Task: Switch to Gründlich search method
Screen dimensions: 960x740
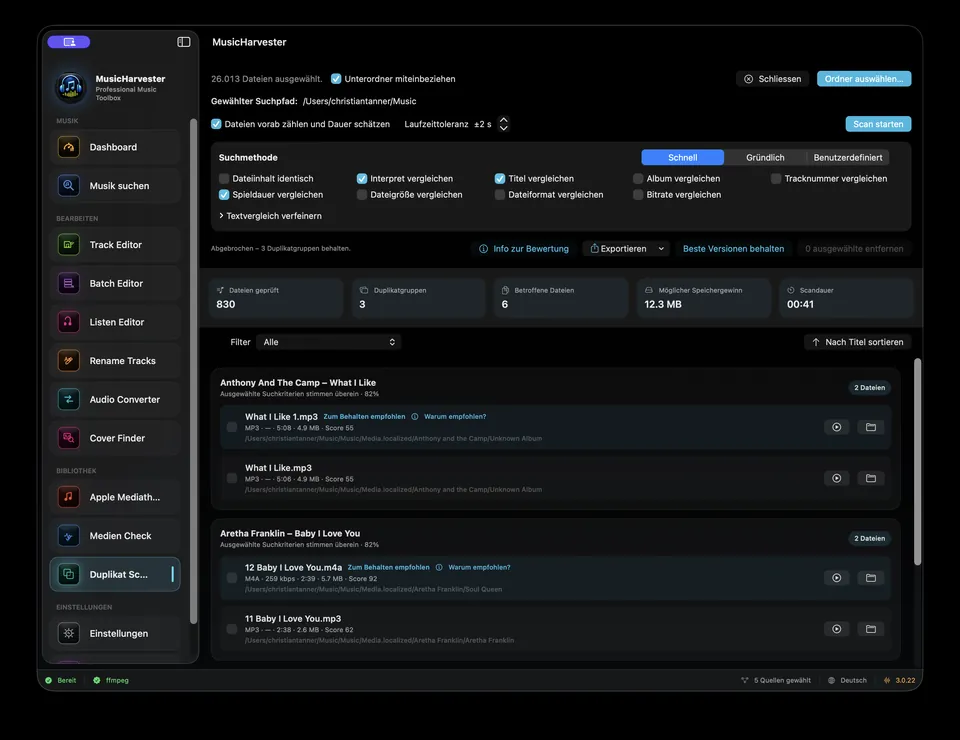Action: tap(765, 157)
